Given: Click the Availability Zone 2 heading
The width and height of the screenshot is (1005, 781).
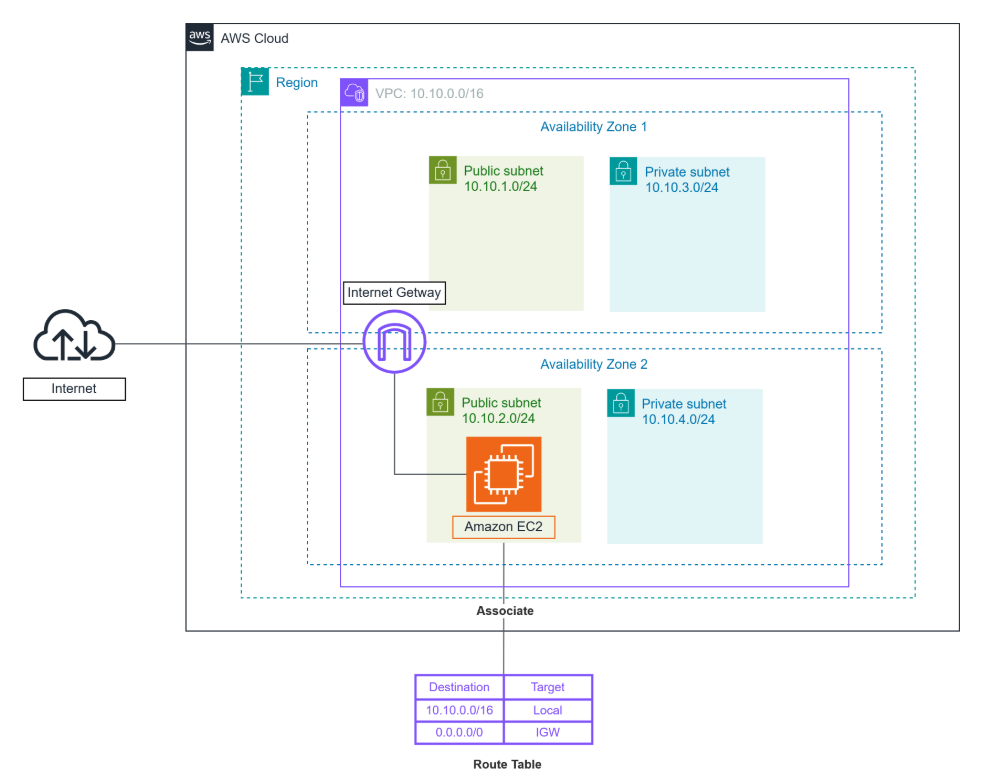Looking at the screenshot, I should [594, 365].
